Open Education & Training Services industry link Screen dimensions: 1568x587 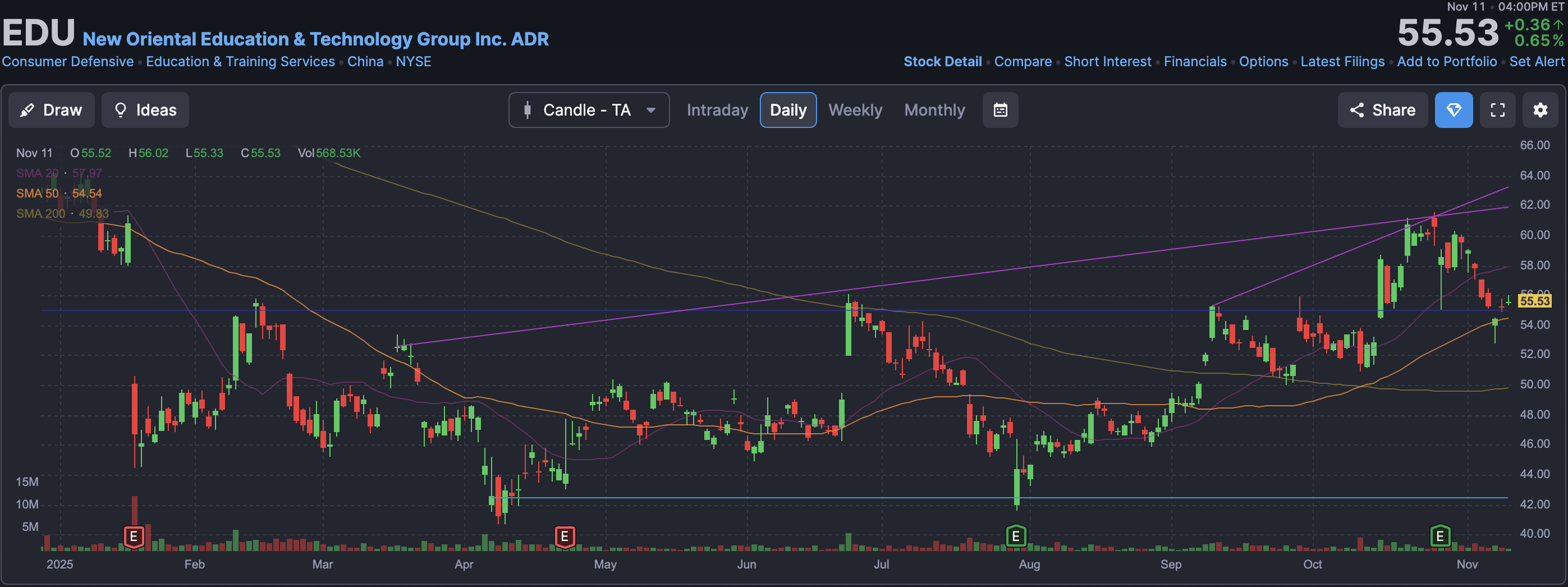coord(240,62)
